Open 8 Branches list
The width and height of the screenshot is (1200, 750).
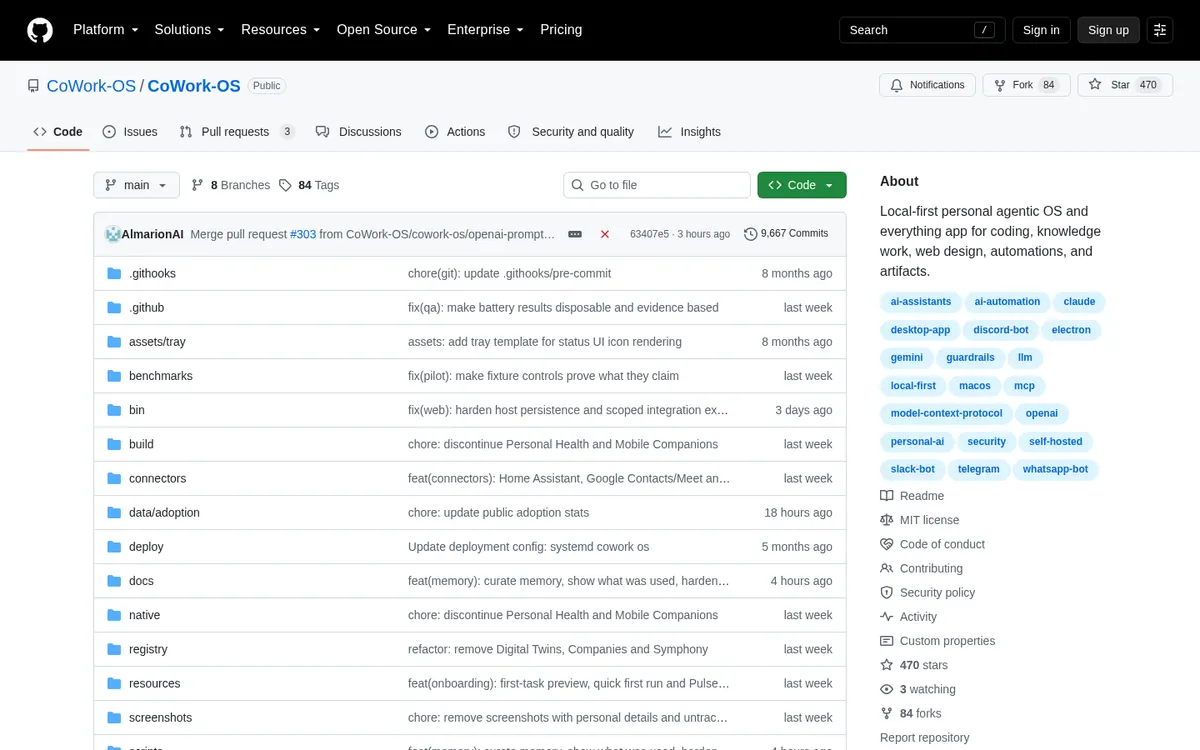pos(231,185)
